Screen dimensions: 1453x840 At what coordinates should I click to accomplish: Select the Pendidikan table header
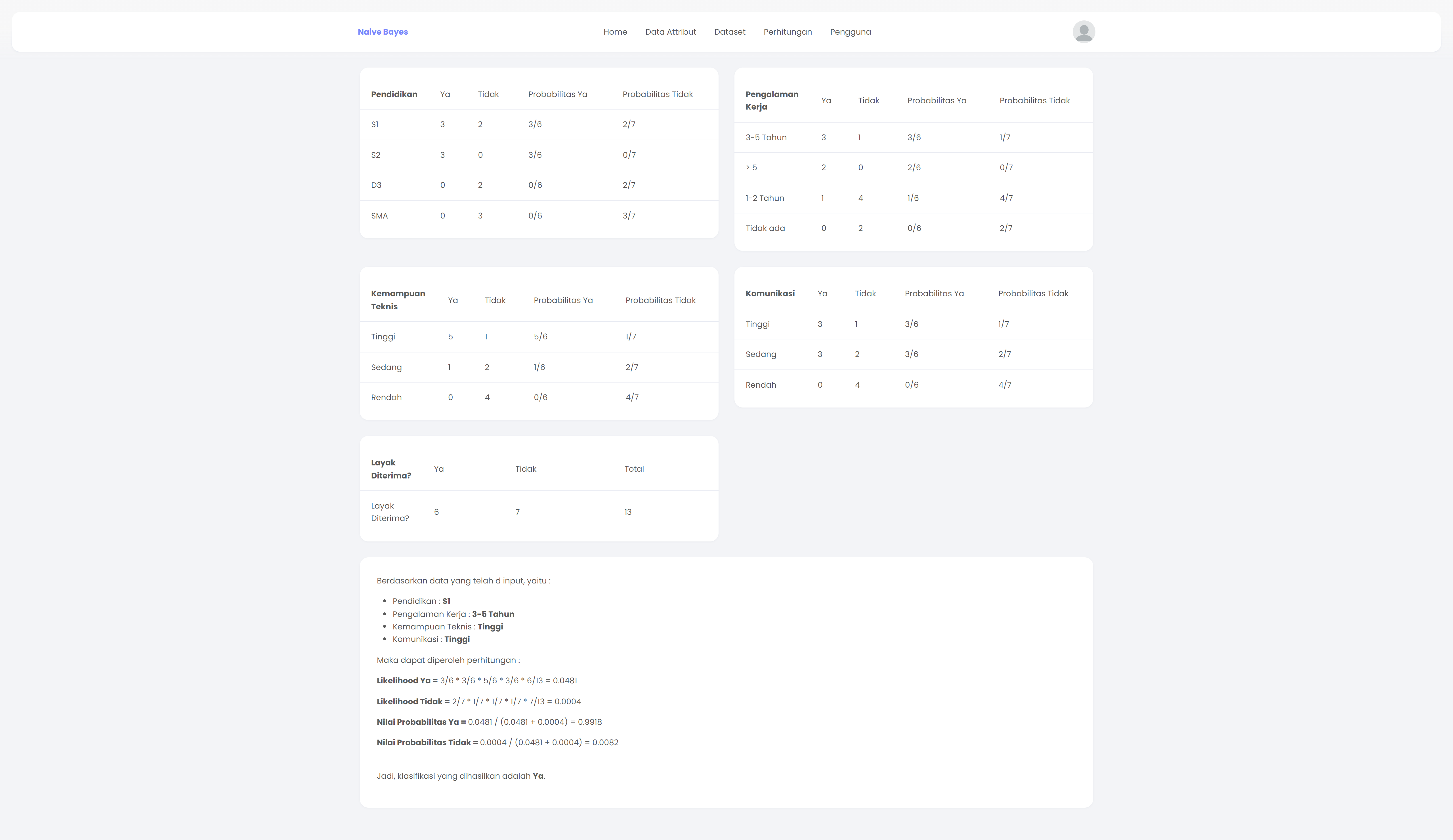coord(394,94)
